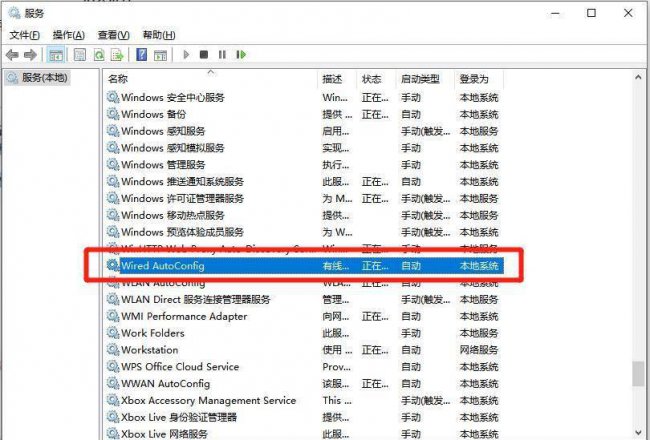Select the Windows 备份 service
Screen dimensions: 650x440
click(x=153, y=114)
